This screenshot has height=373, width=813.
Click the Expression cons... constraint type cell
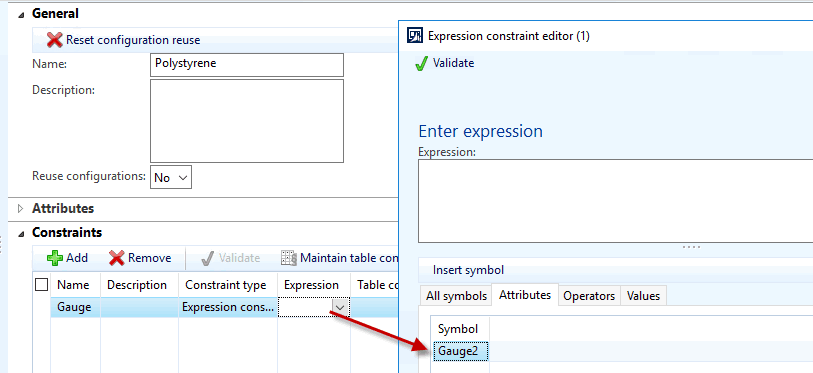click(228, 307)
